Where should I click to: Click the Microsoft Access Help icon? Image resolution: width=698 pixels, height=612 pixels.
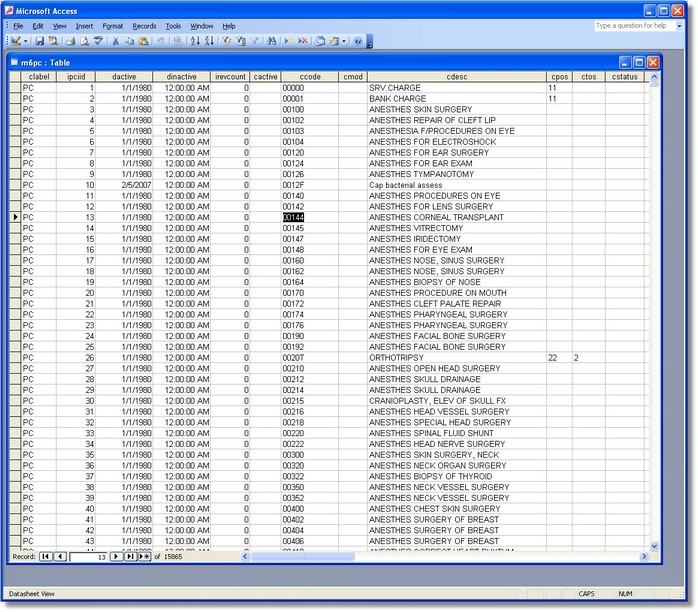pyautogui.click(x=358, y=41)
